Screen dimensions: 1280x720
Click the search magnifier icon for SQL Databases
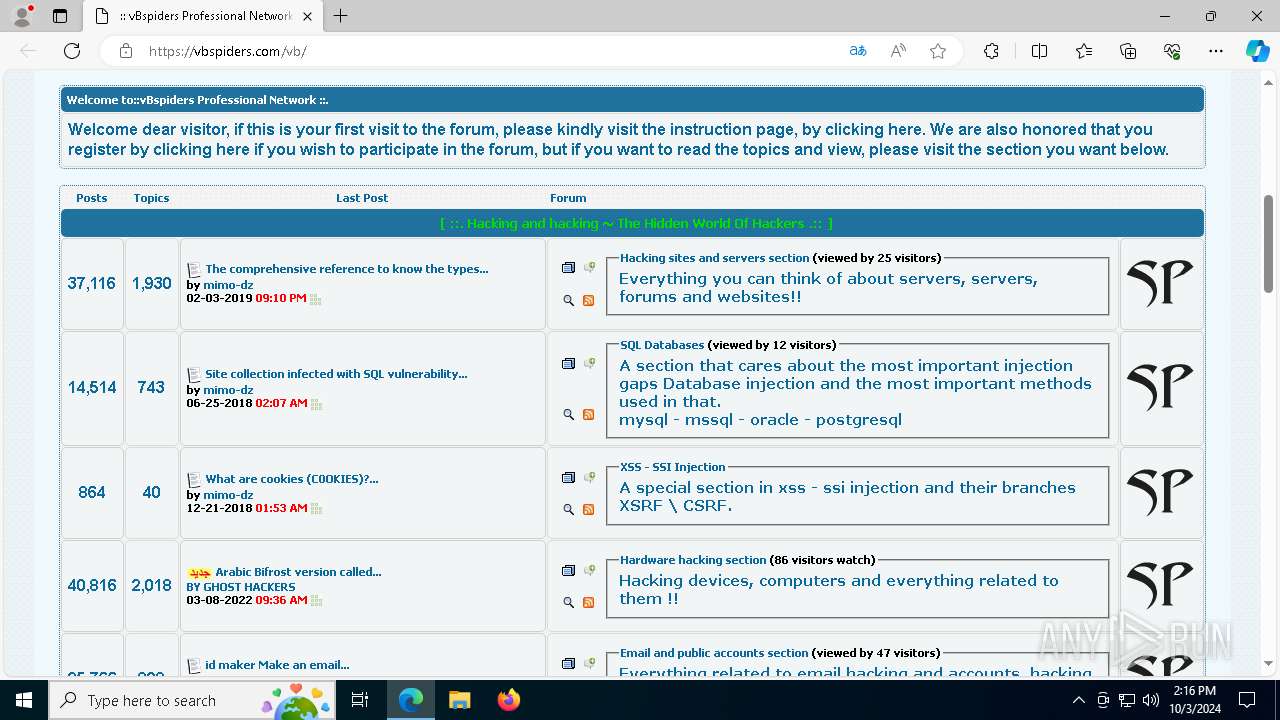click(x=569, y=414)
